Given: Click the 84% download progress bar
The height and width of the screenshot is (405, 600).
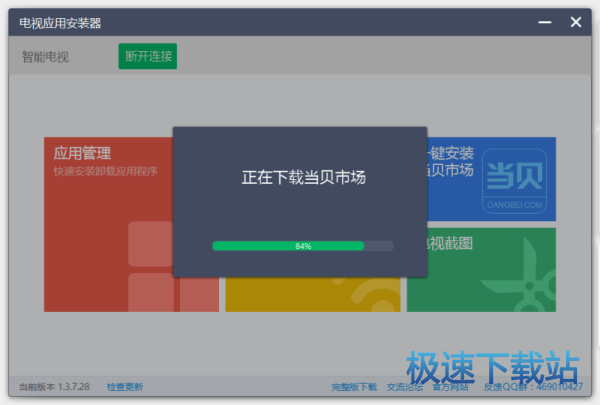Looking at the screenshot, I should [302, 245].
